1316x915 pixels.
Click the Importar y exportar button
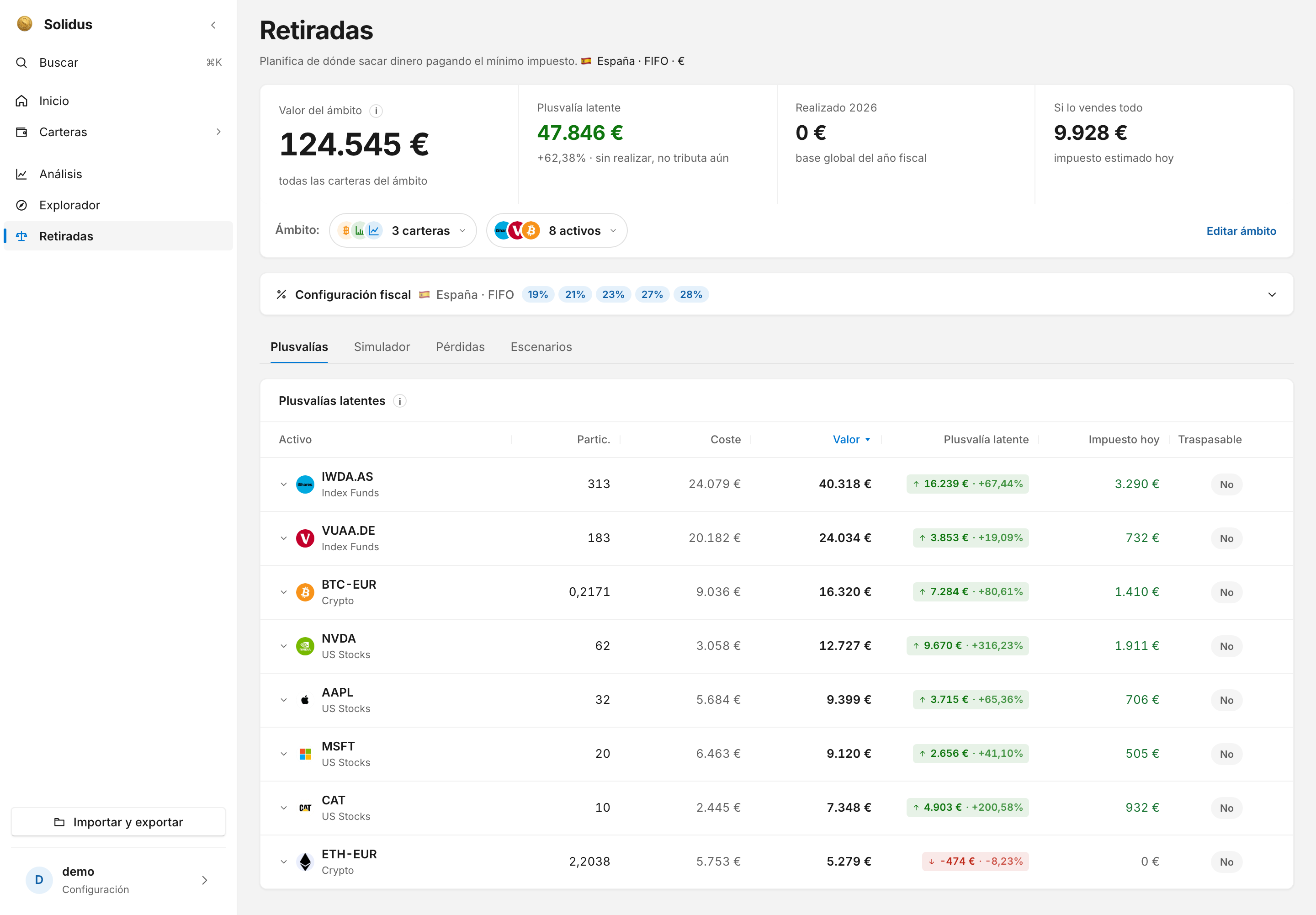click(x=118, y=822)
